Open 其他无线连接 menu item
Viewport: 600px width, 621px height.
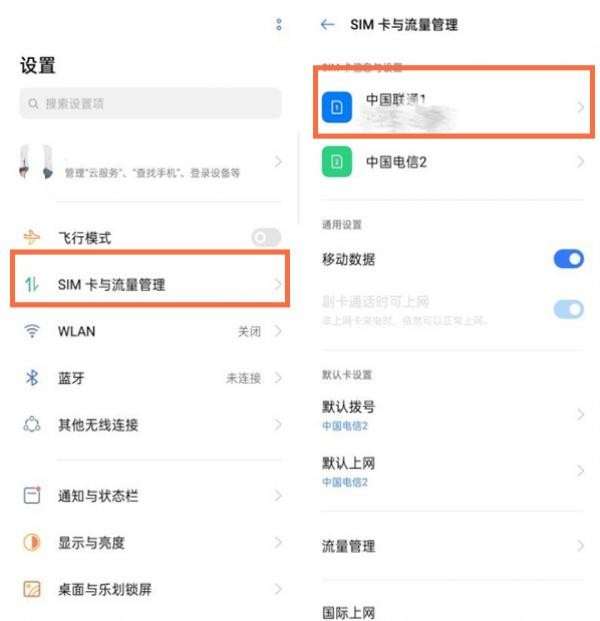[x=150, y=425]
